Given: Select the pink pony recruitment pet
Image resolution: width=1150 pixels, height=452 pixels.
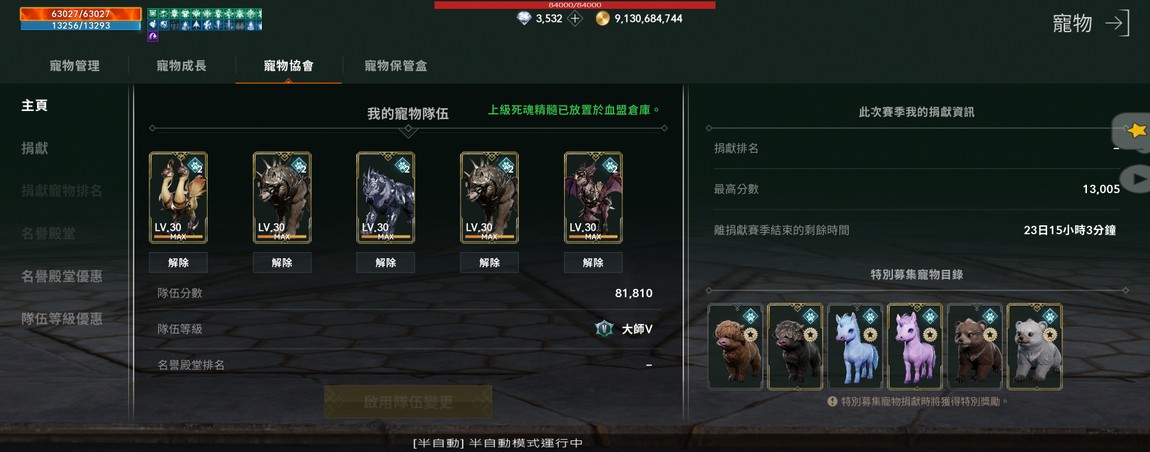Looking at the screenshot, I should pos(915,346).
